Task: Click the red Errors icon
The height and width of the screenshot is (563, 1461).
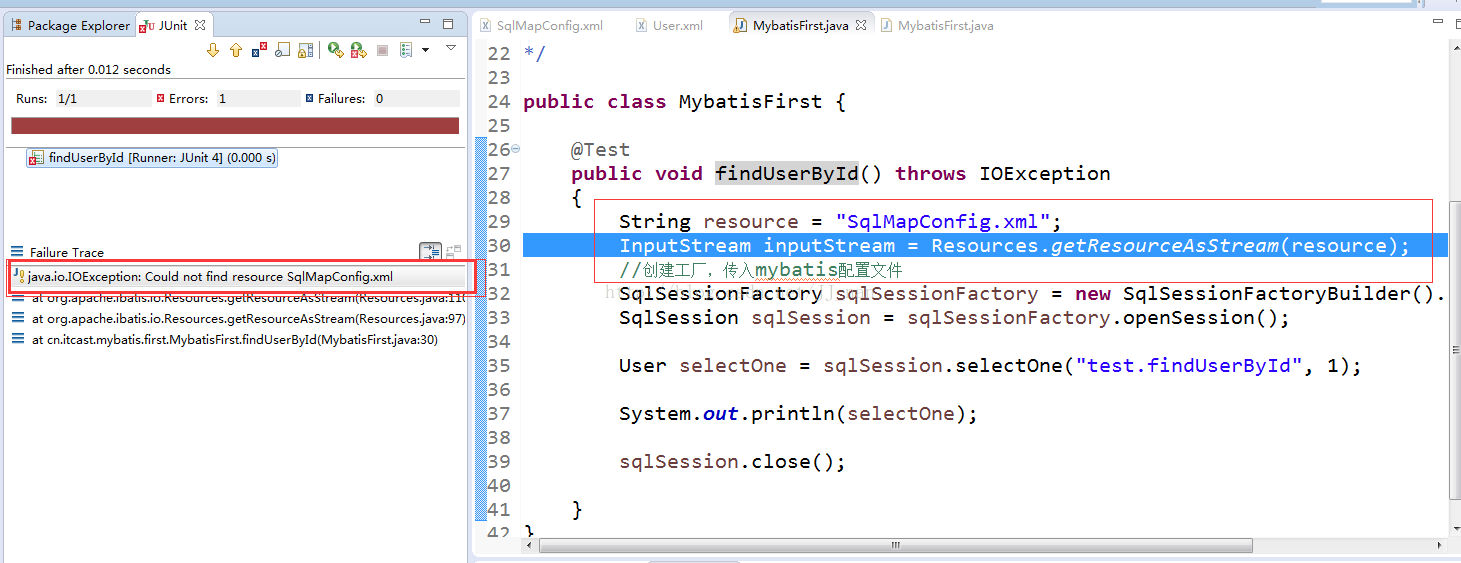Action: coord(160,98)
